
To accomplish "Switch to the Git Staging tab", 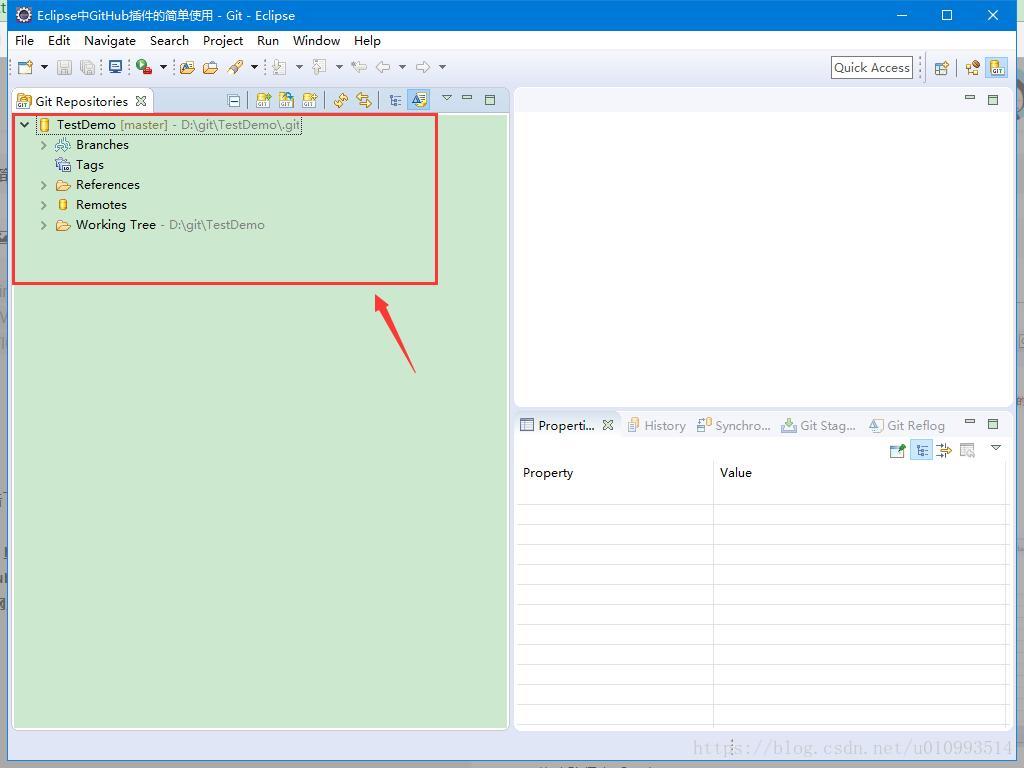I will [x=818, y=426].
